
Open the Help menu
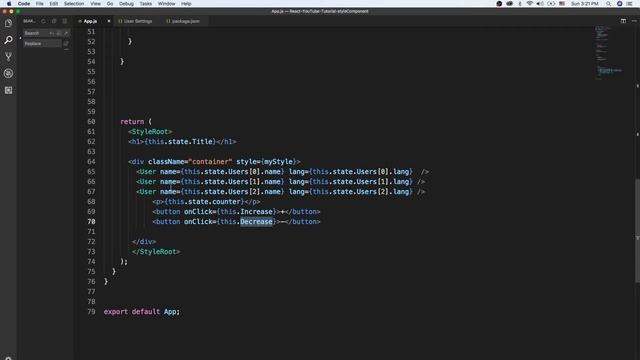point(186,4)
